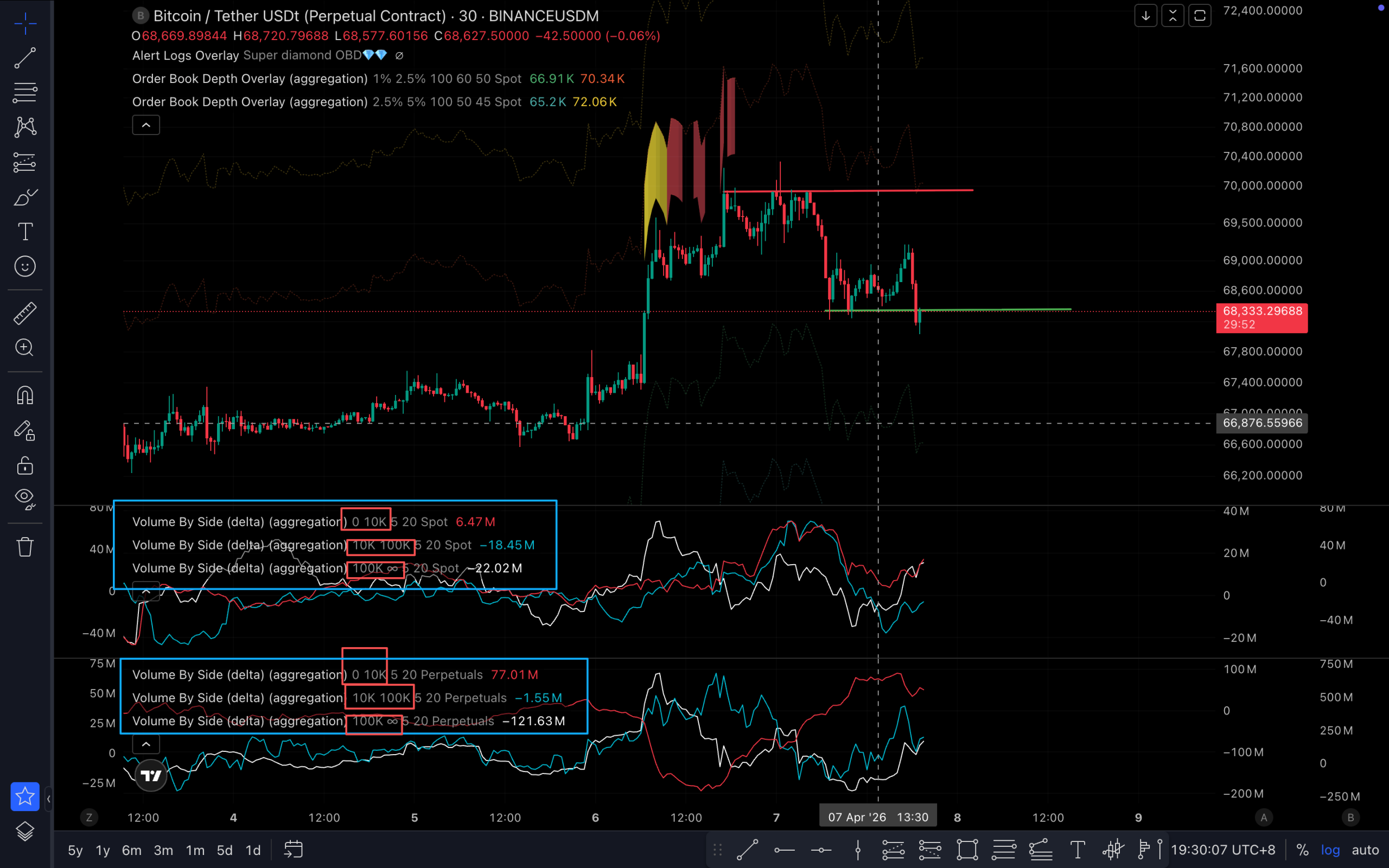Viewport: 1389px width, 868px height.
Task: Toggle log scale on price axis
Action: tap(1330, 850)
